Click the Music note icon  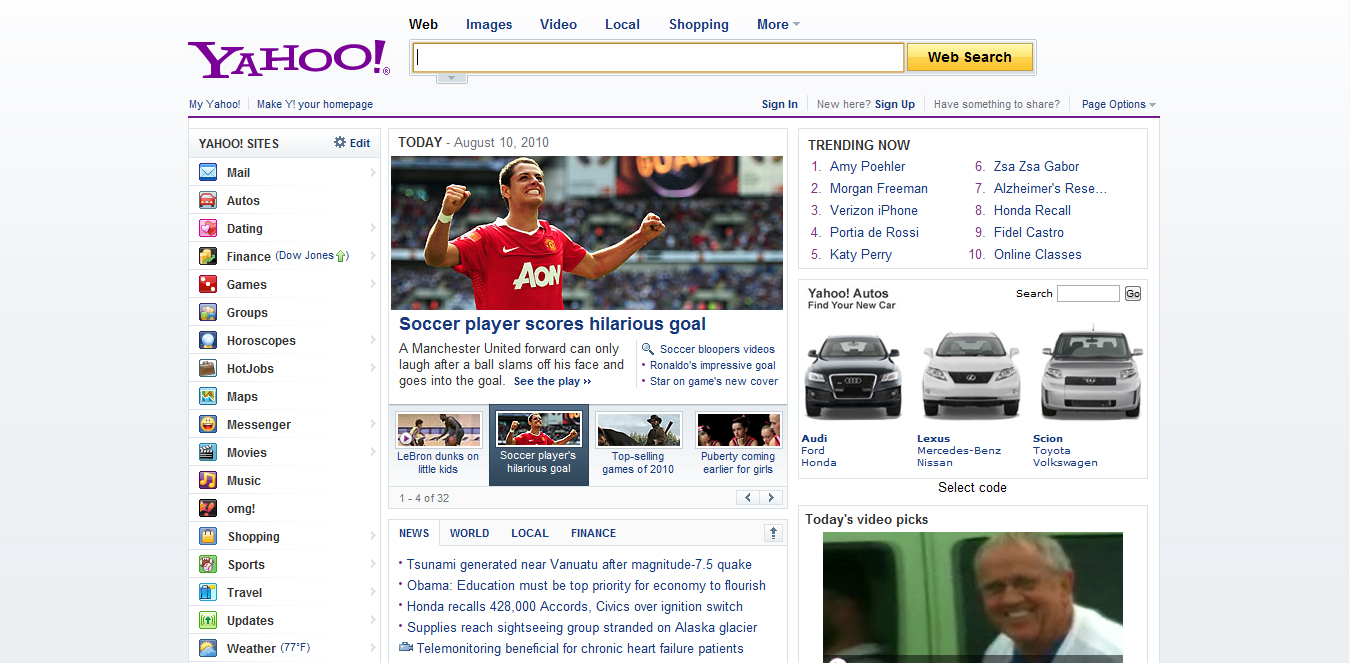point(208,480)
